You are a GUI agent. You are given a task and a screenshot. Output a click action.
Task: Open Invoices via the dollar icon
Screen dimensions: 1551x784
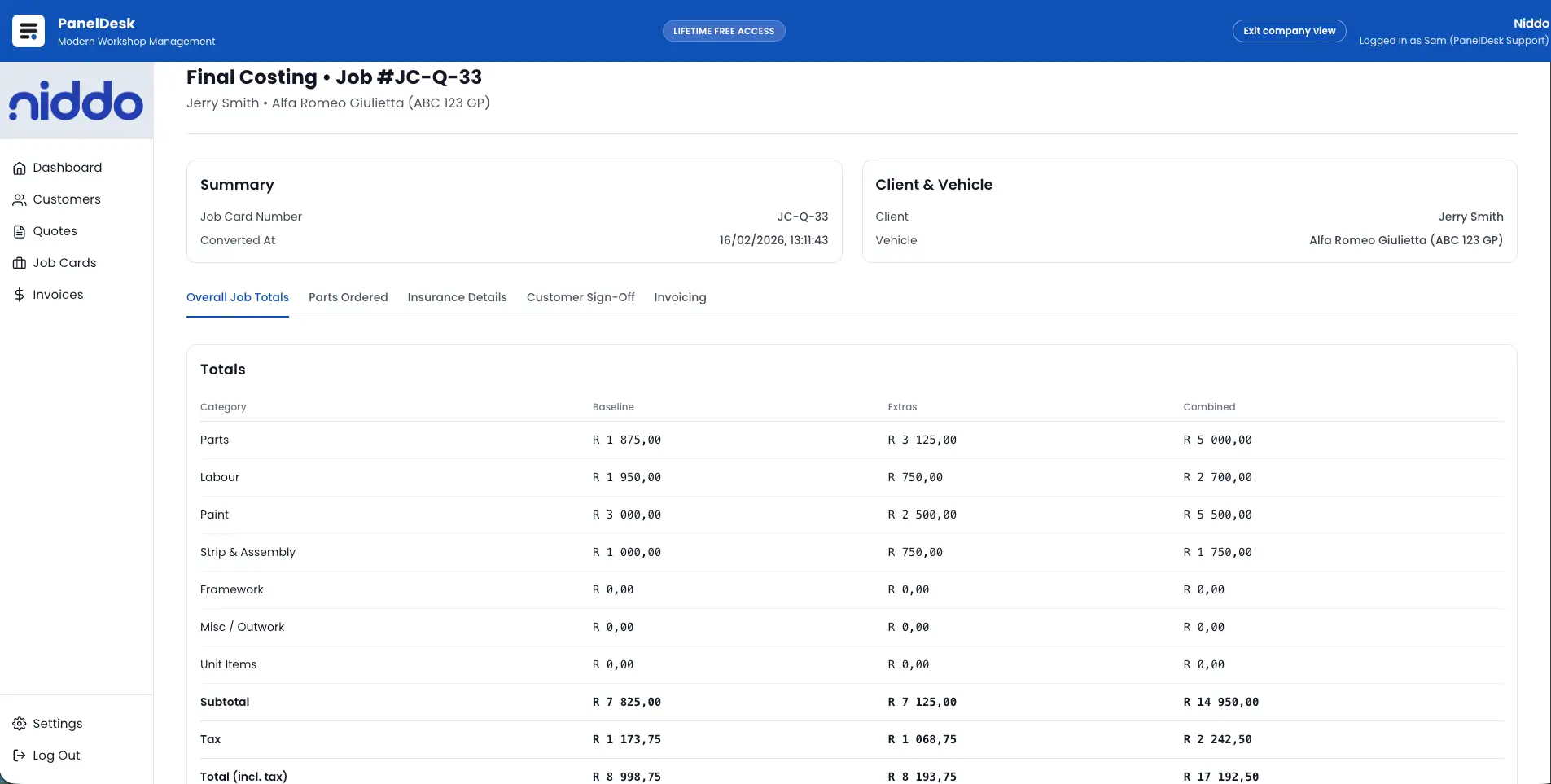pyautogui.click(x=20, y=294)
